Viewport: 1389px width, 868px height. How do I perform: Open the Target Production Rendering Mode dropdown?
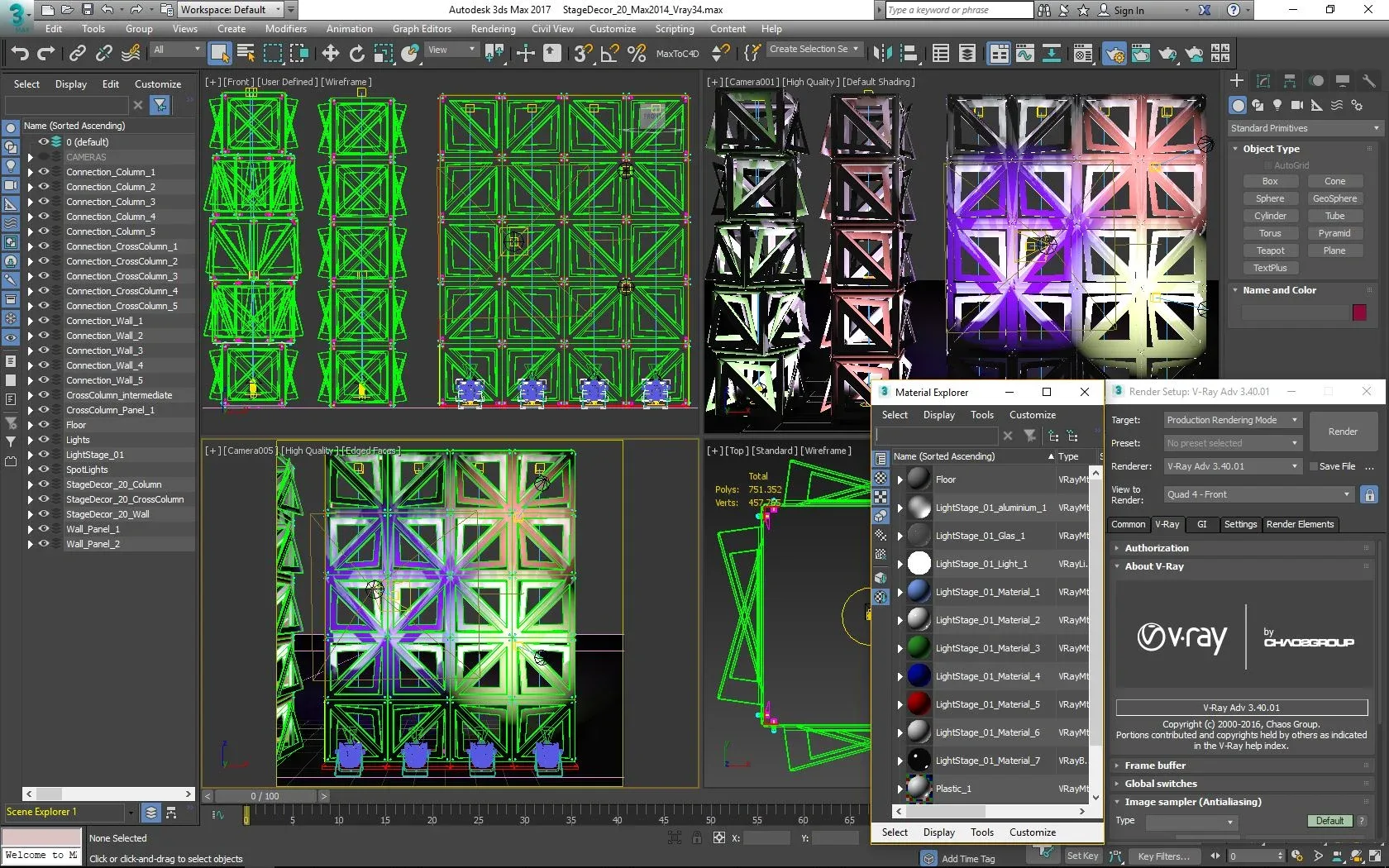1233,420
